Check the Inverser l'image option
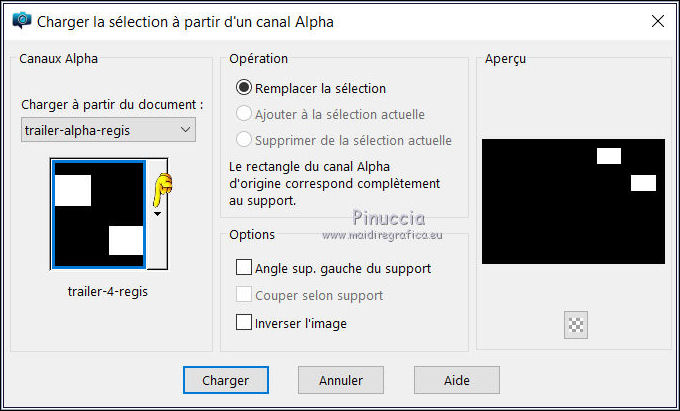The height and width of the screenshot is (411, 680). (243, 322)
